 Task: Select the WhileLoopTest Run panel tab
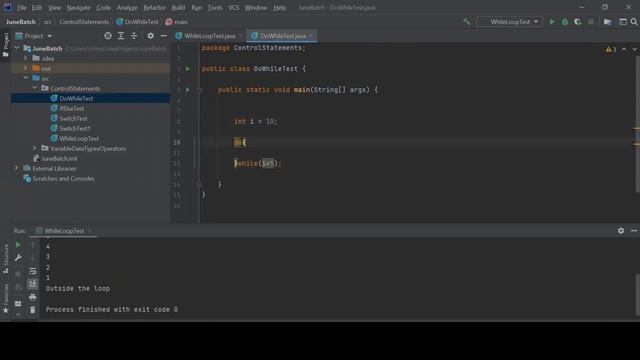[x=64, y=231]
